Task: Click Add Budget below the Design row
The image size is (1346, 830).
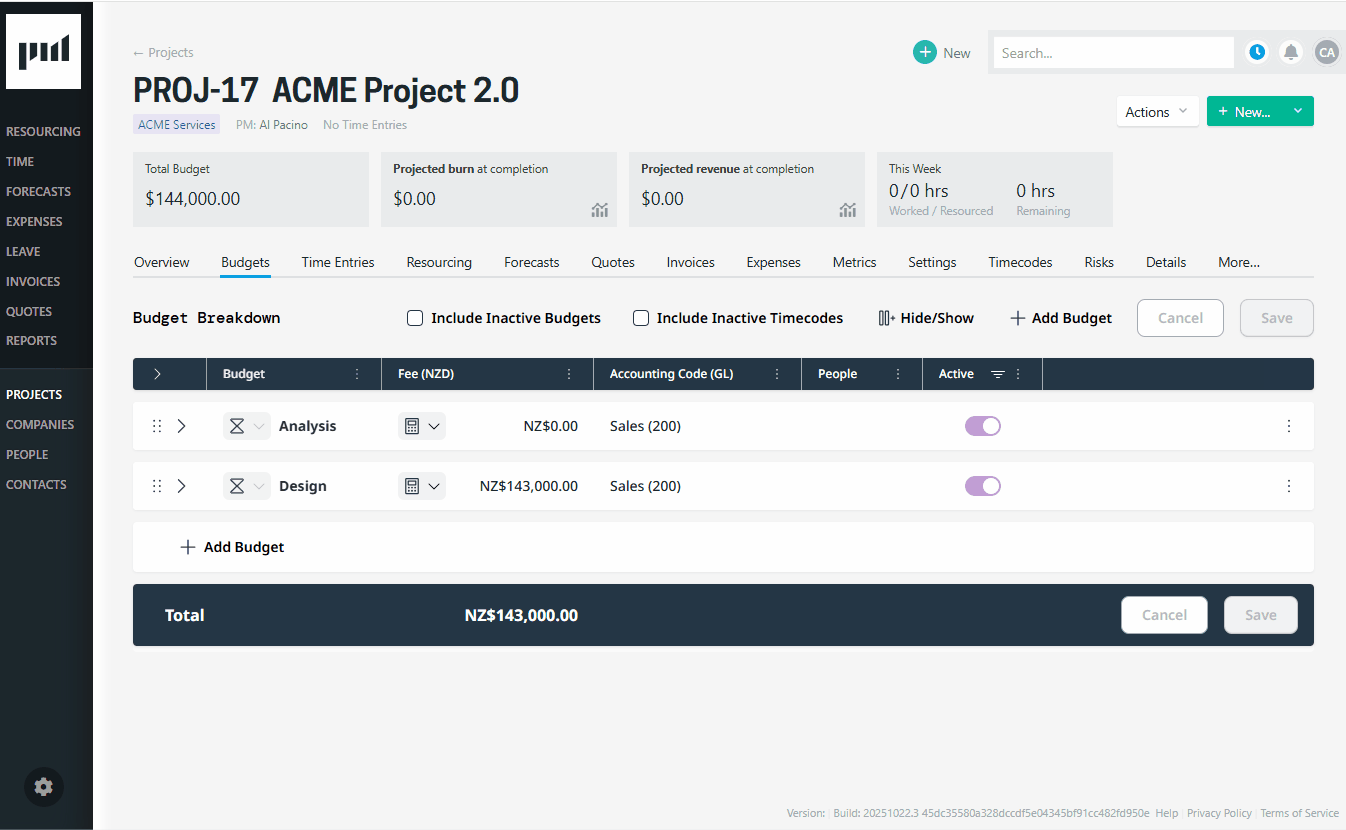Action: click(x=232, y=547)
